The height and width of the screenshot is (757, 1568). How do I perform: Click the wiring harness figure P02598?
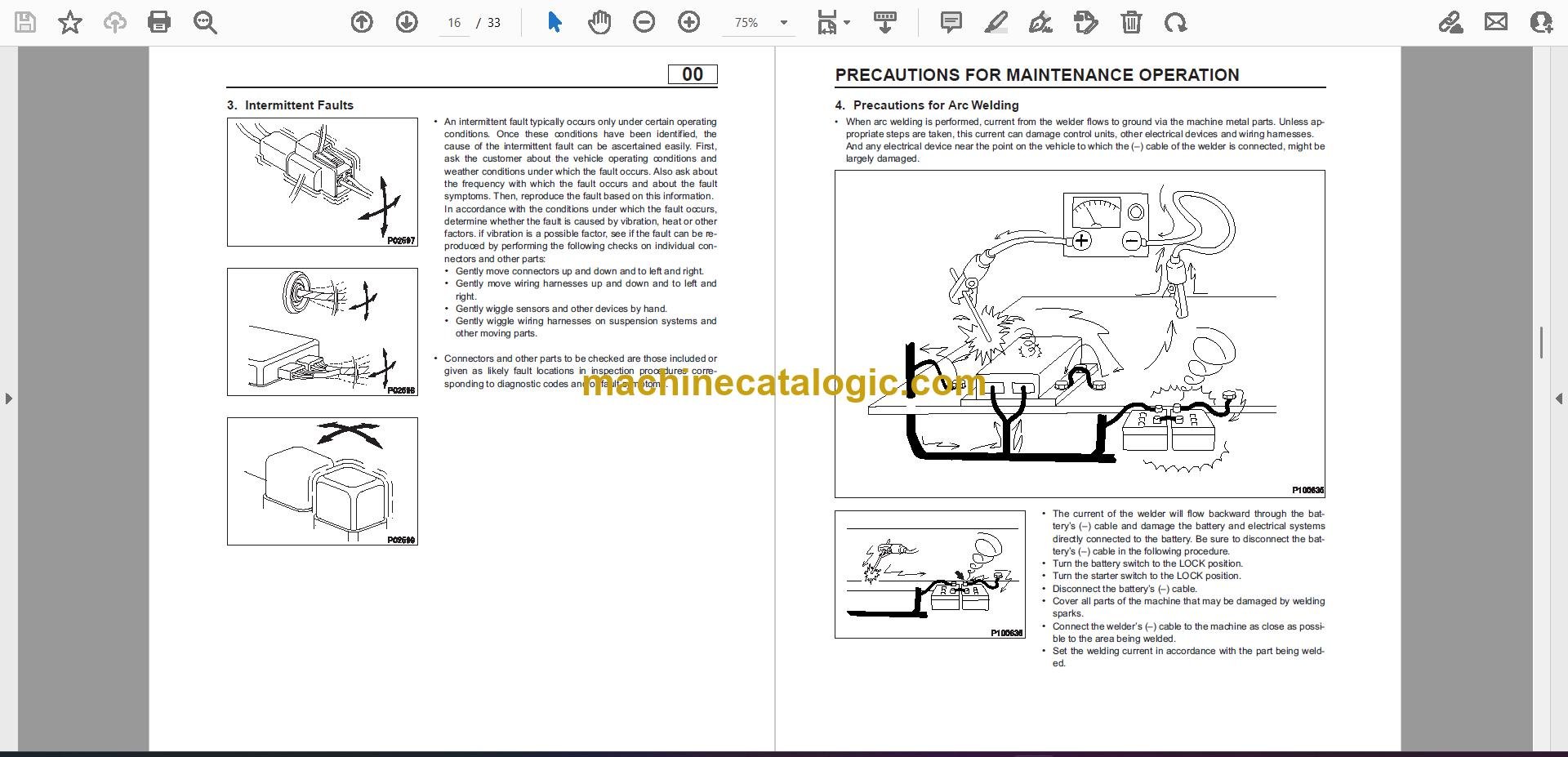pyautogui.click(x=323, y=332)
